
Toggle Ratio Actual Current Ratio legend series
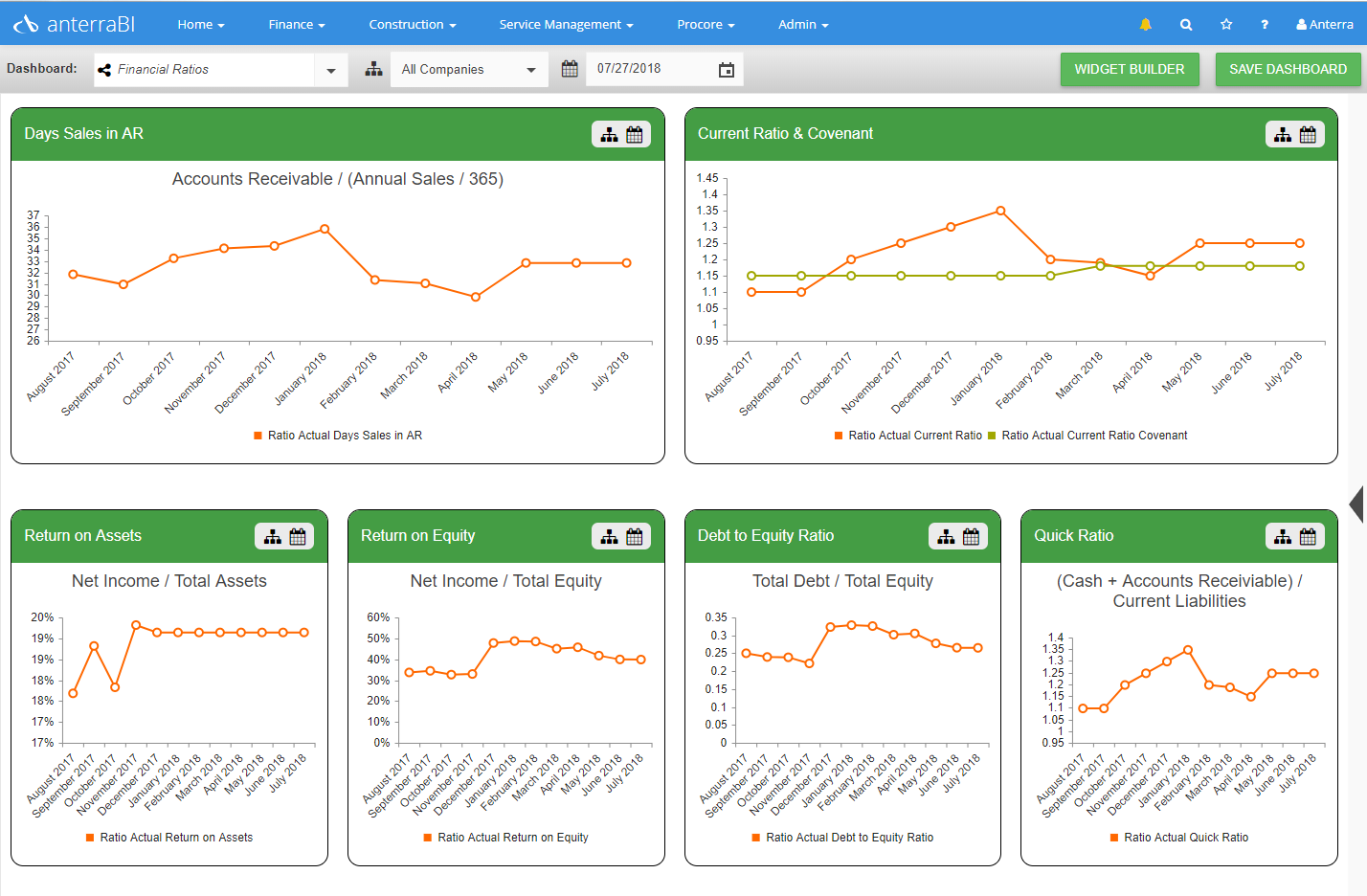point(908,436)
